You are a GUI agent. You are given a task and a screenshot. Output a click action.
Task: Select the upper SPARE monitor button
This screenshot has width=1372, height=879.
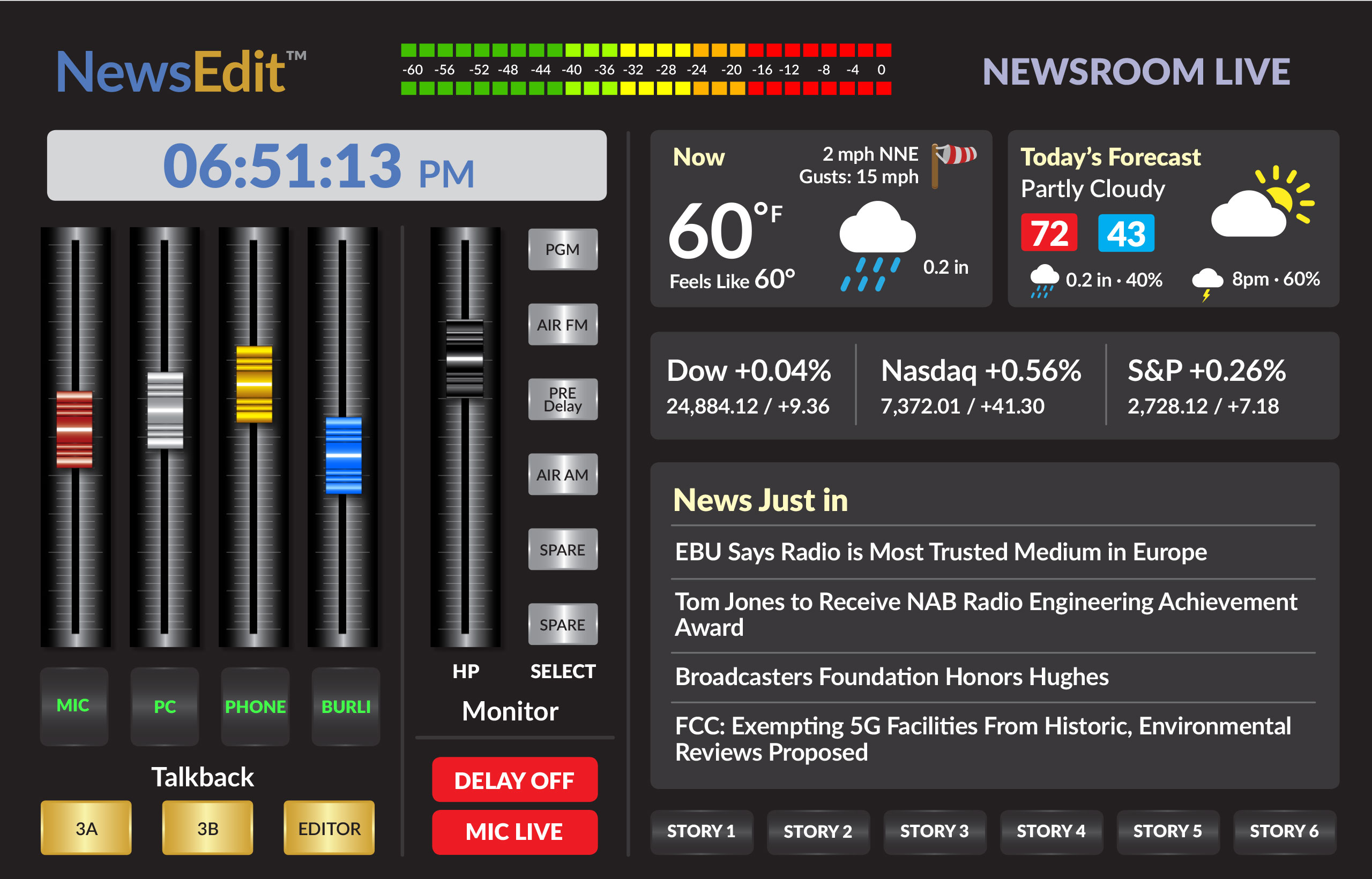(x=563, y=549)
